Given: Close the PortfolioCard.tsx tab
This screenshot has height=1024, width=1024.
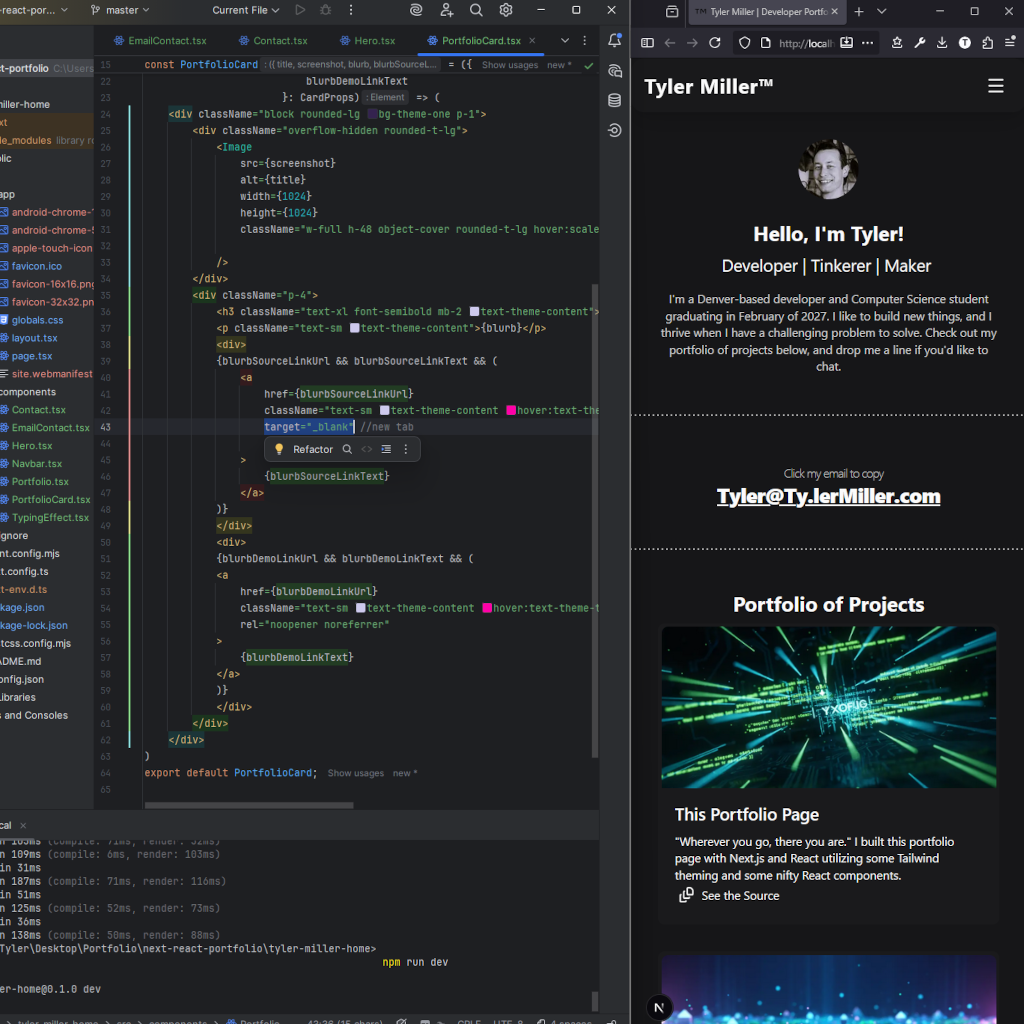Looking at the screenshot, I should pos(532,40).
